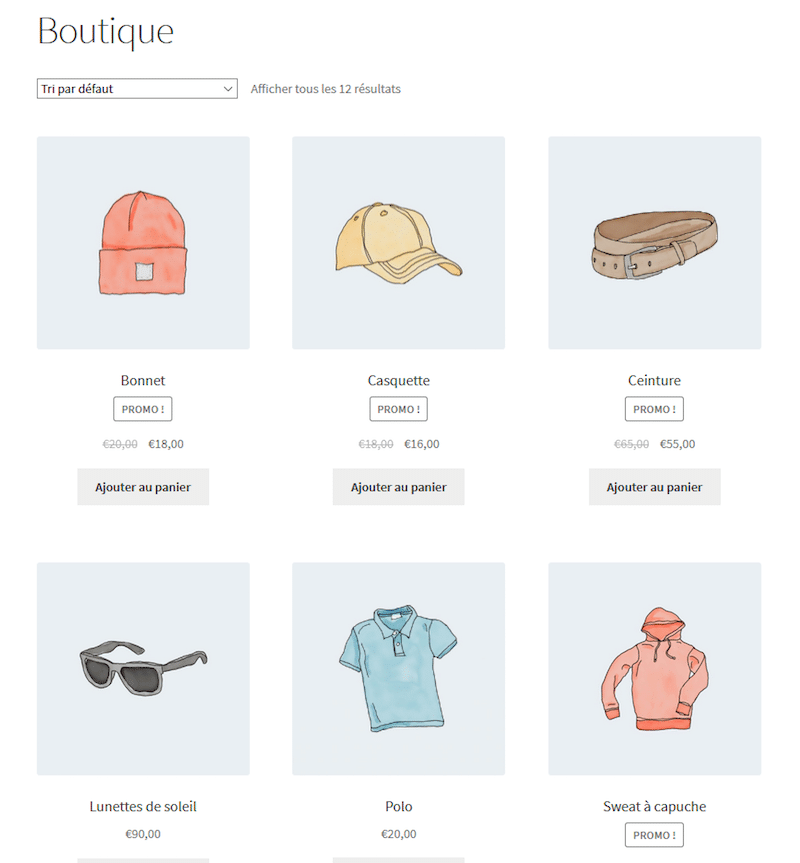Click the PROMO badge under Sweat à capuche
800x863 pixels.
655,835
